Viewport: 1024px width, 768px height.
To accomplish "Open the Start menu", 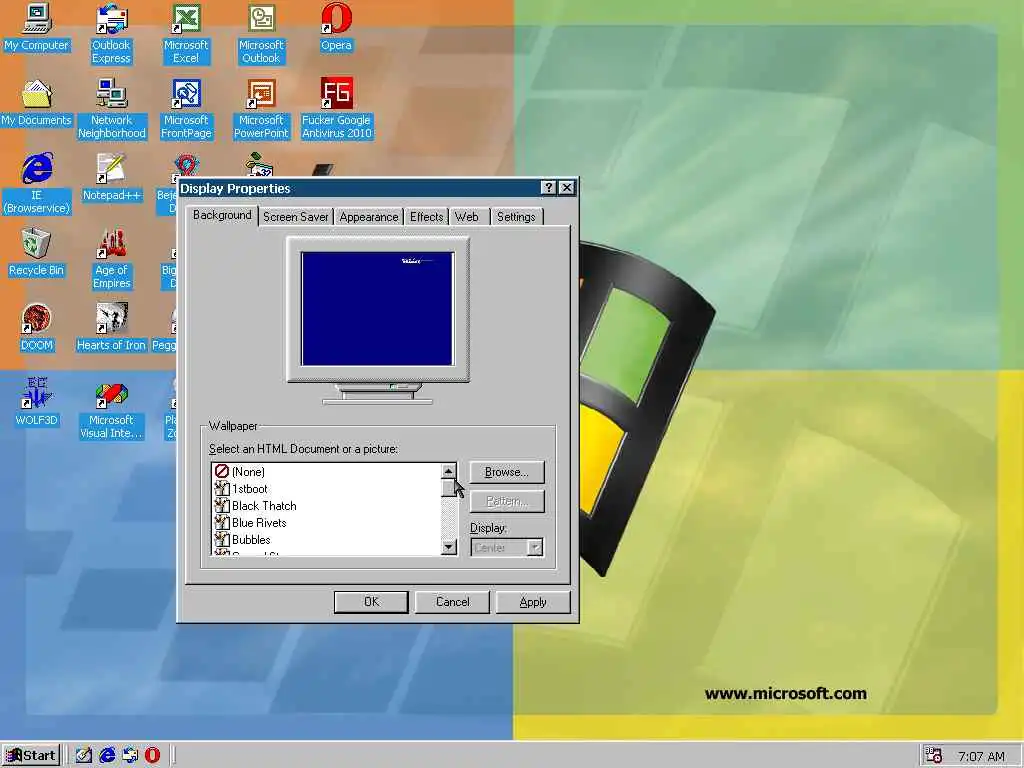I will point(32,756).
